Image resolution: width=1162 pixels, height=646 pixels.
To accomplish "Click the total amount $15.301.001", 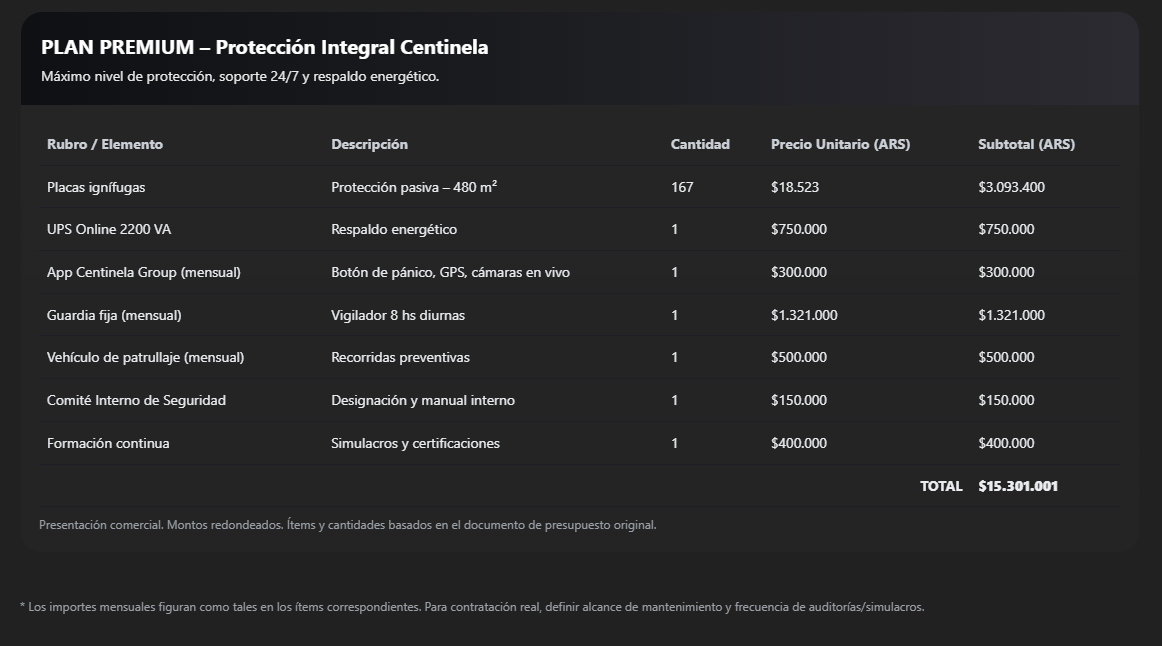I will 1018,486.
